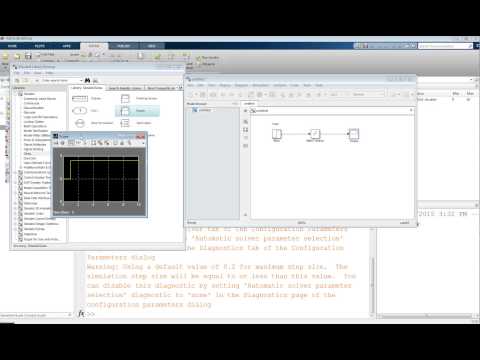Viewport: 480px width, 360px height.
Task: Select the Search Results tab in Library Browser
Action: pos(125,88)
